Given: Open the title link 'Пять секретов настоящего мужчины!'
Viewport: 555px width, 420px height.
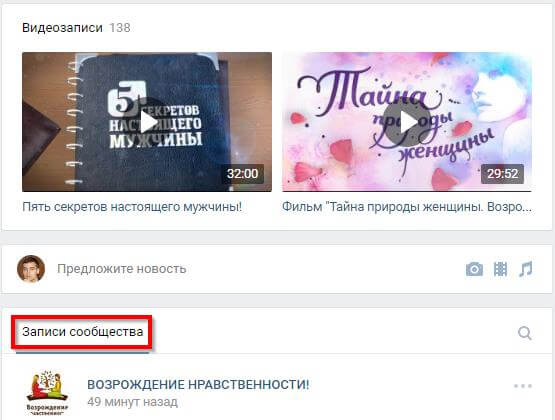Looking at the screenshot, I should pos(132,207).
